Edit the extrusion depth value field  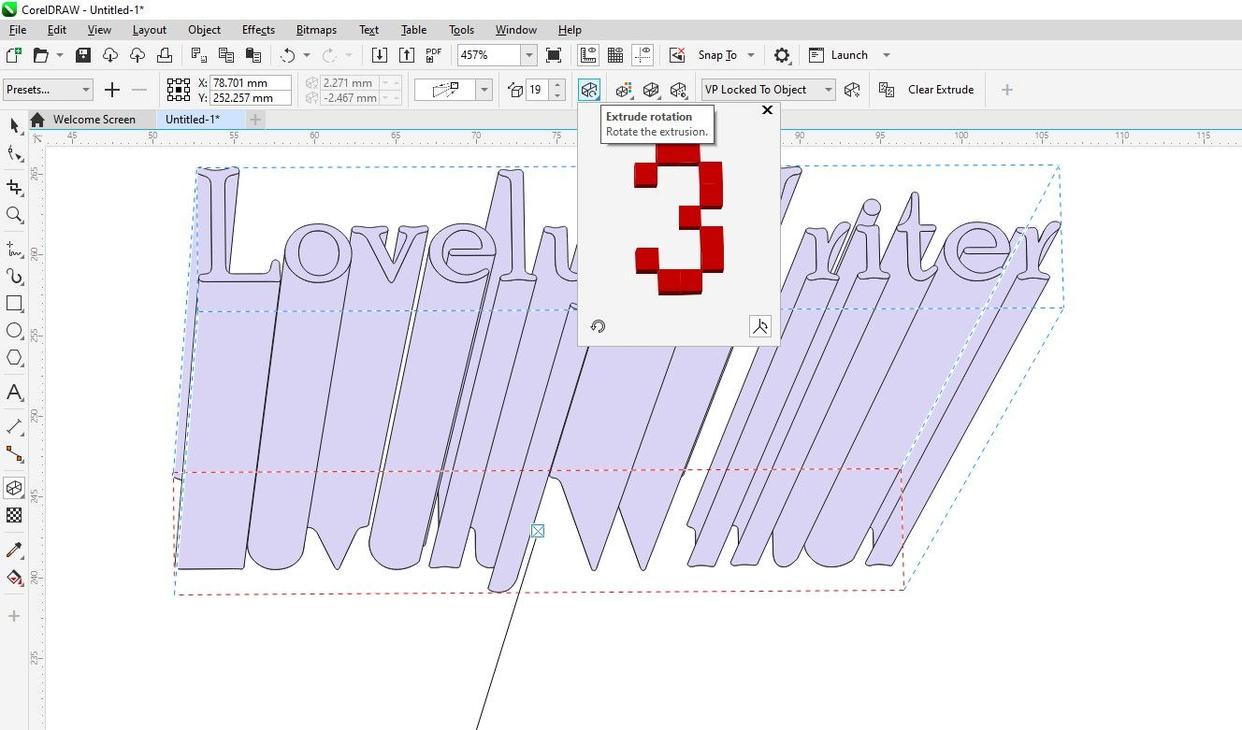(x=536, y=90)
